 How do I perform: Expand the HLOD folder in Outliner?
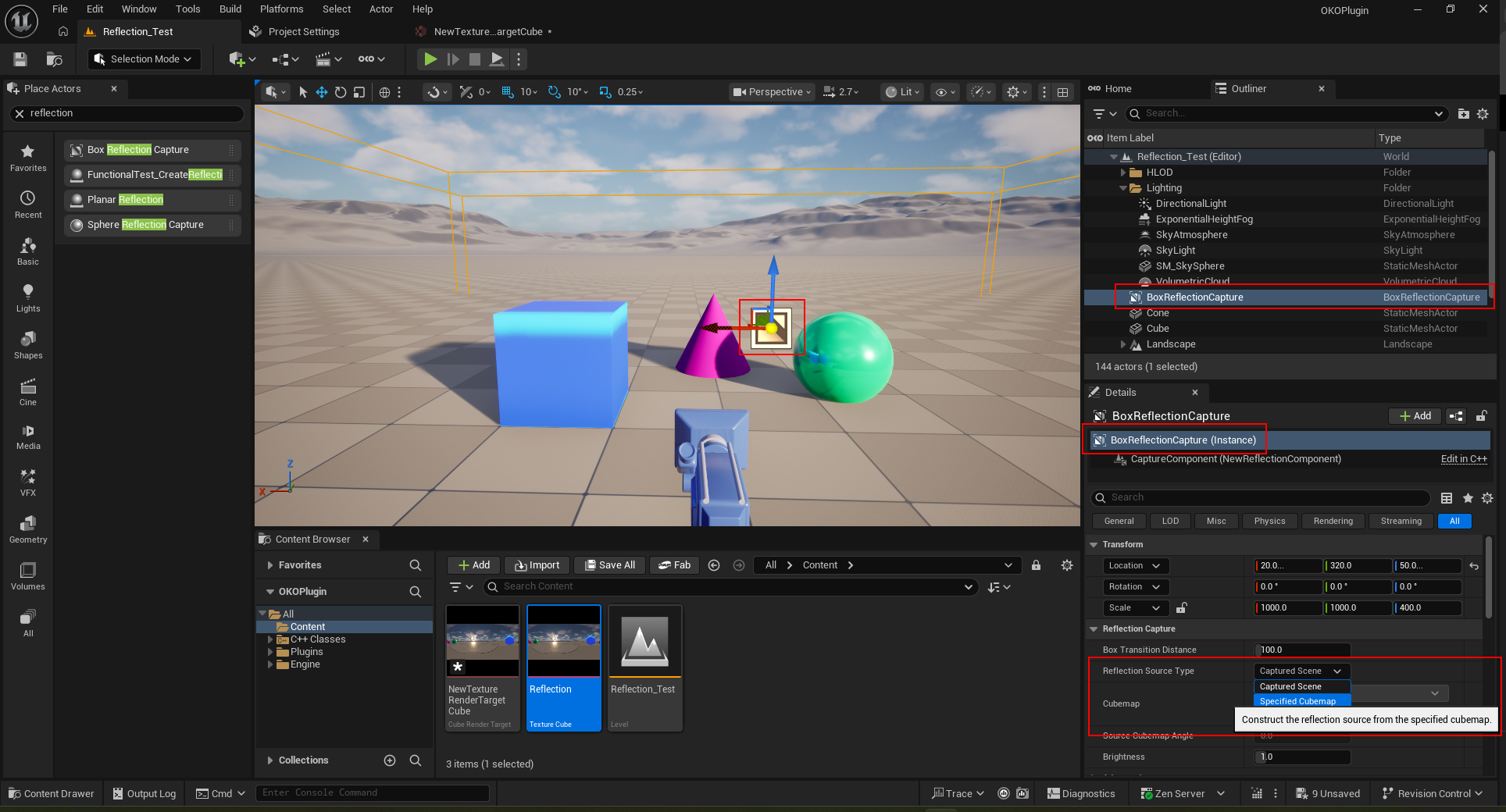pyautogui.click(x=1123, y=173)
